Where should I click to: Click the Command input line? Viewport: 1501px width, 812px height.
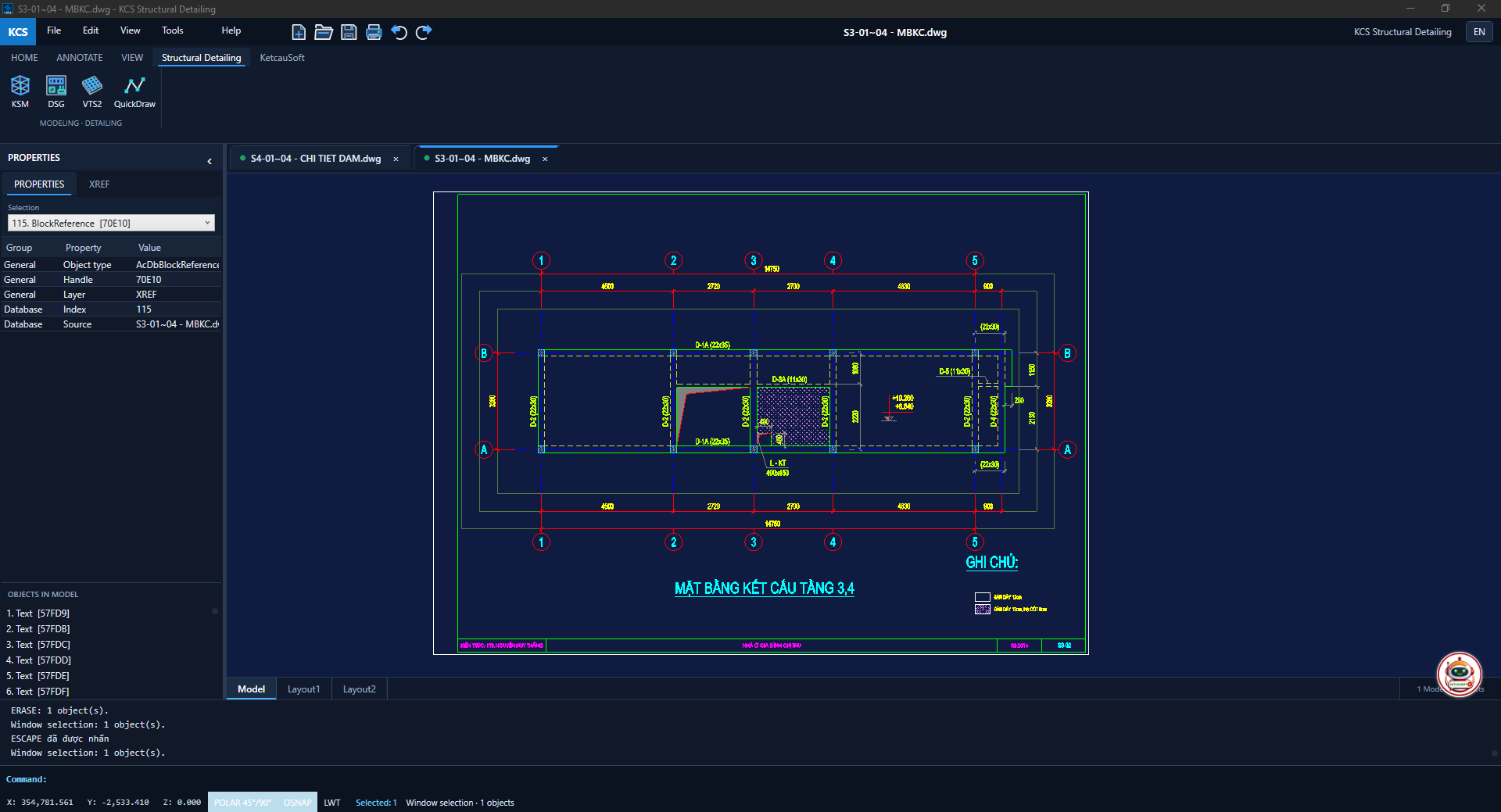(x=750, y=779)
